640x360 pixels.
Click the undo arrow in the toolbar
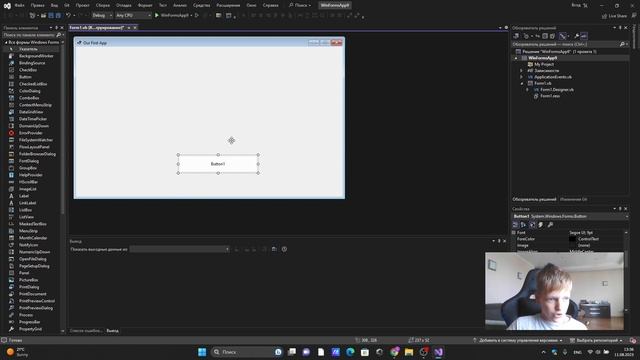pos(68,16)
